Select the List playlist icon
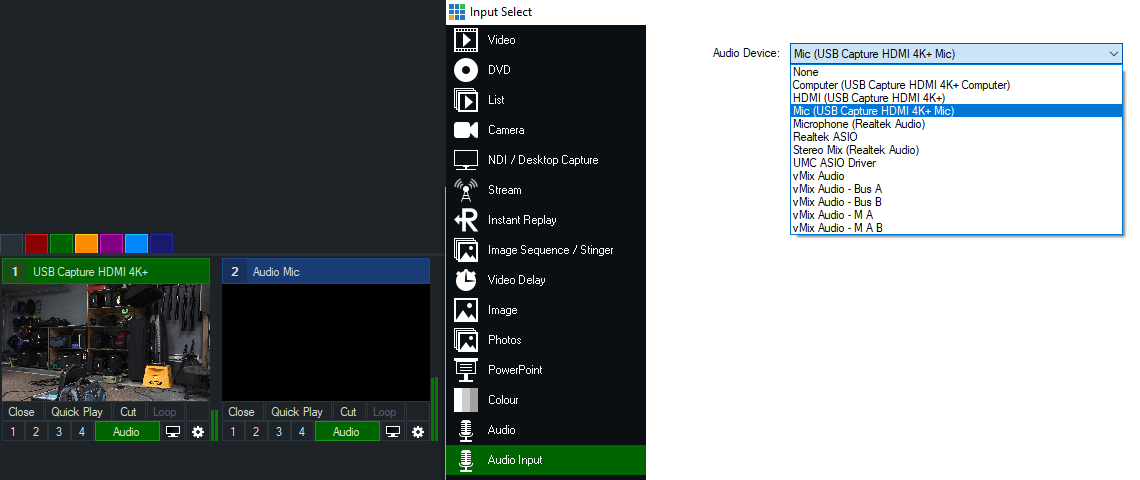The width and height of the screenshot is (1140, 480). point(465,100)
